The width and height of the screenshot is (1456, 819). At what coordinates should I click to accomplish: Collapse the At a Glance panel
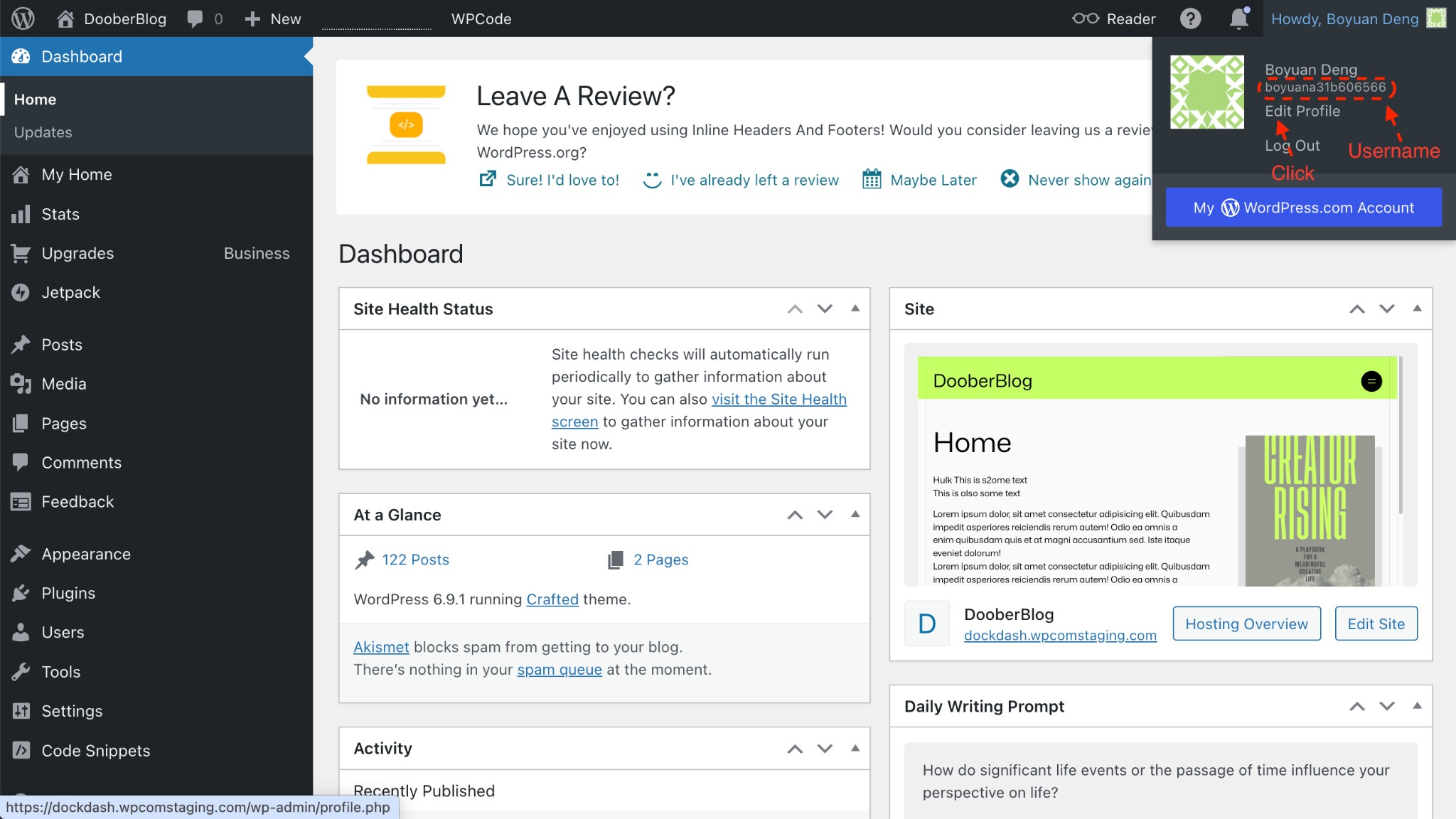pyautogui.click(x=854, y=515)
